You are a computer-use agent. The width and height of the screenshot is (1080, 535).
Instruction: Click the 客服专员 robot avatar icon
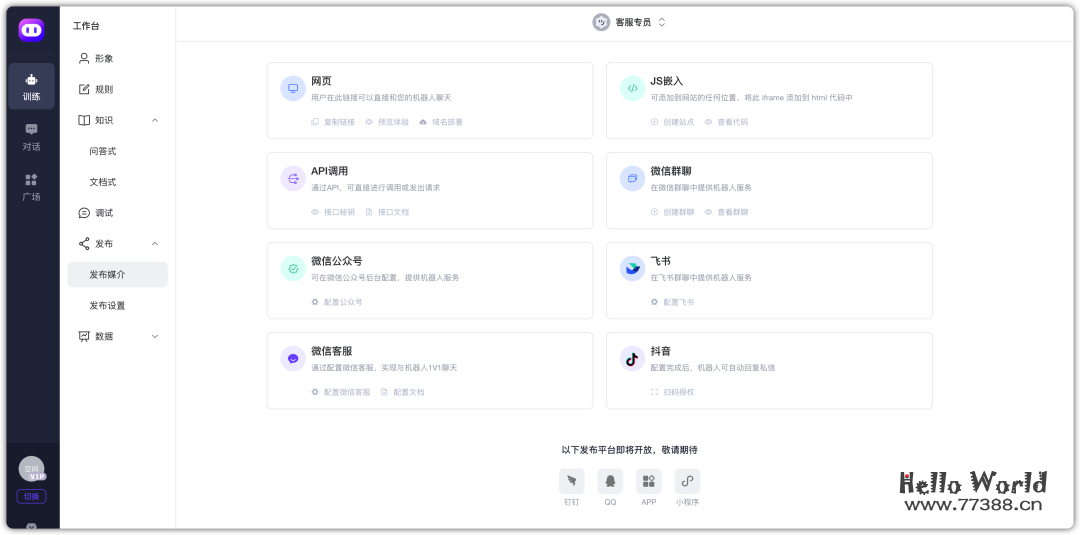tap(602, 22)
